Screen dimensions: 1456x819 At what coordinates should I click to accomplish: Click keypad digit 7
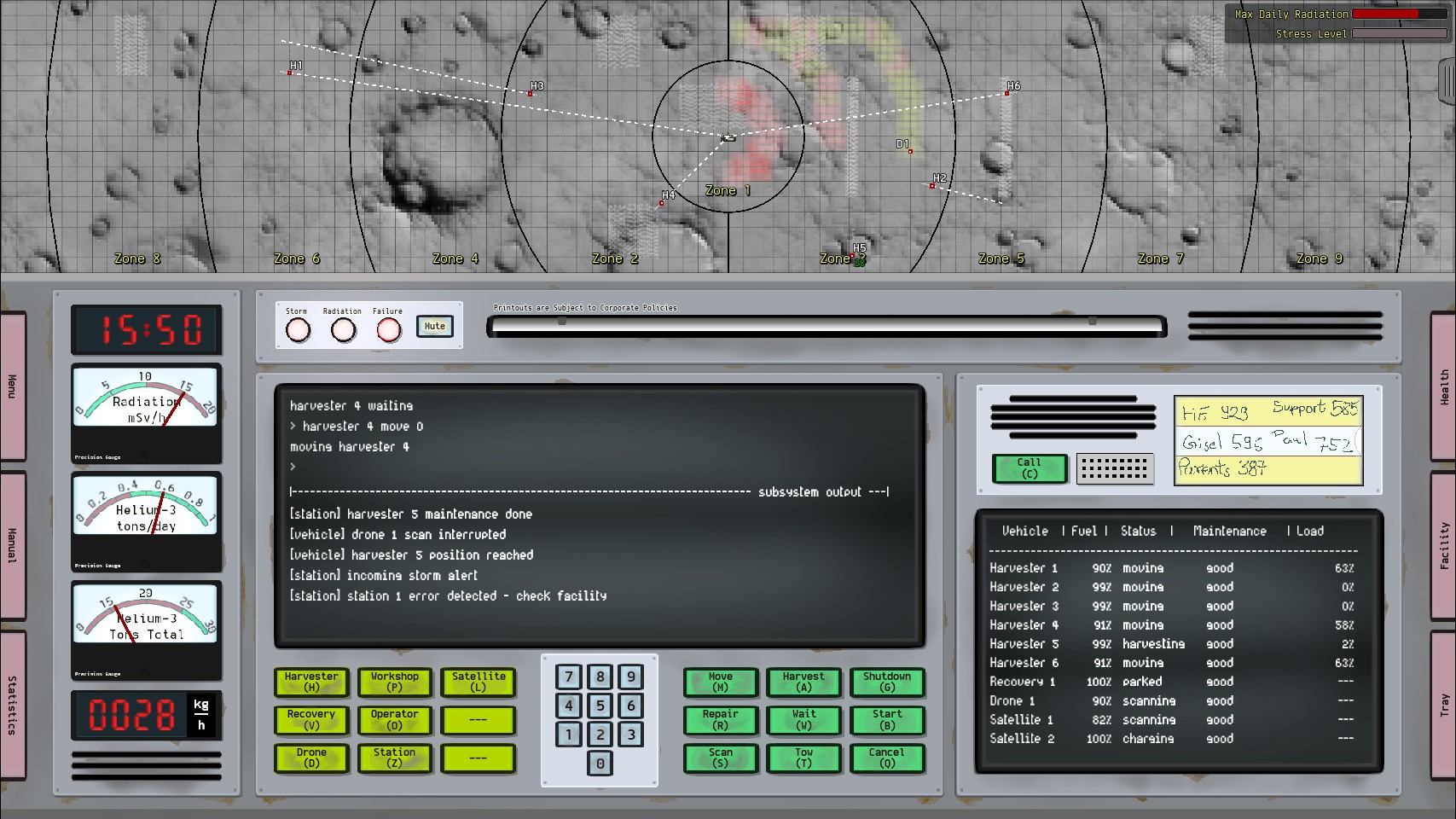(x=569, y=677)
